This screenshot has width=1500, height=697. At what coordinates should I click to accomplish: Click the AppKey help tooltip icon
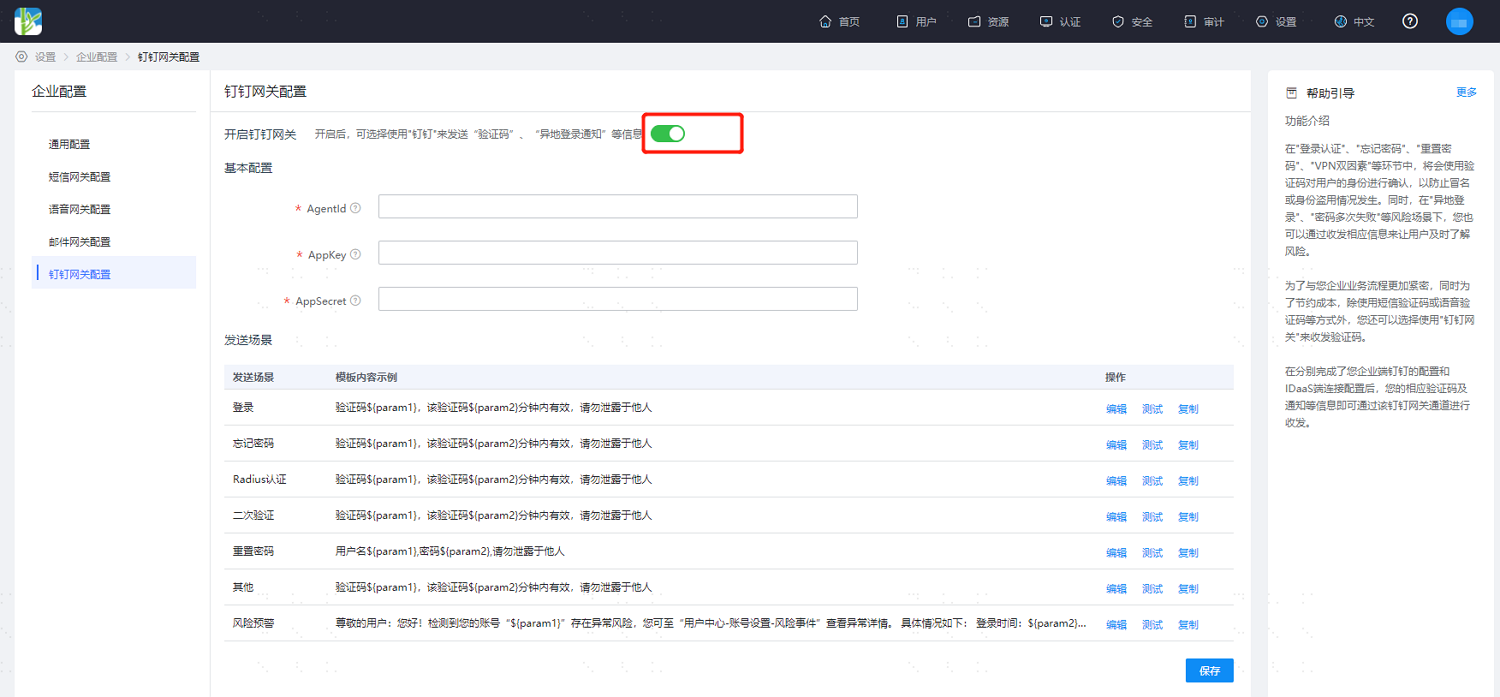coord(356,254)
